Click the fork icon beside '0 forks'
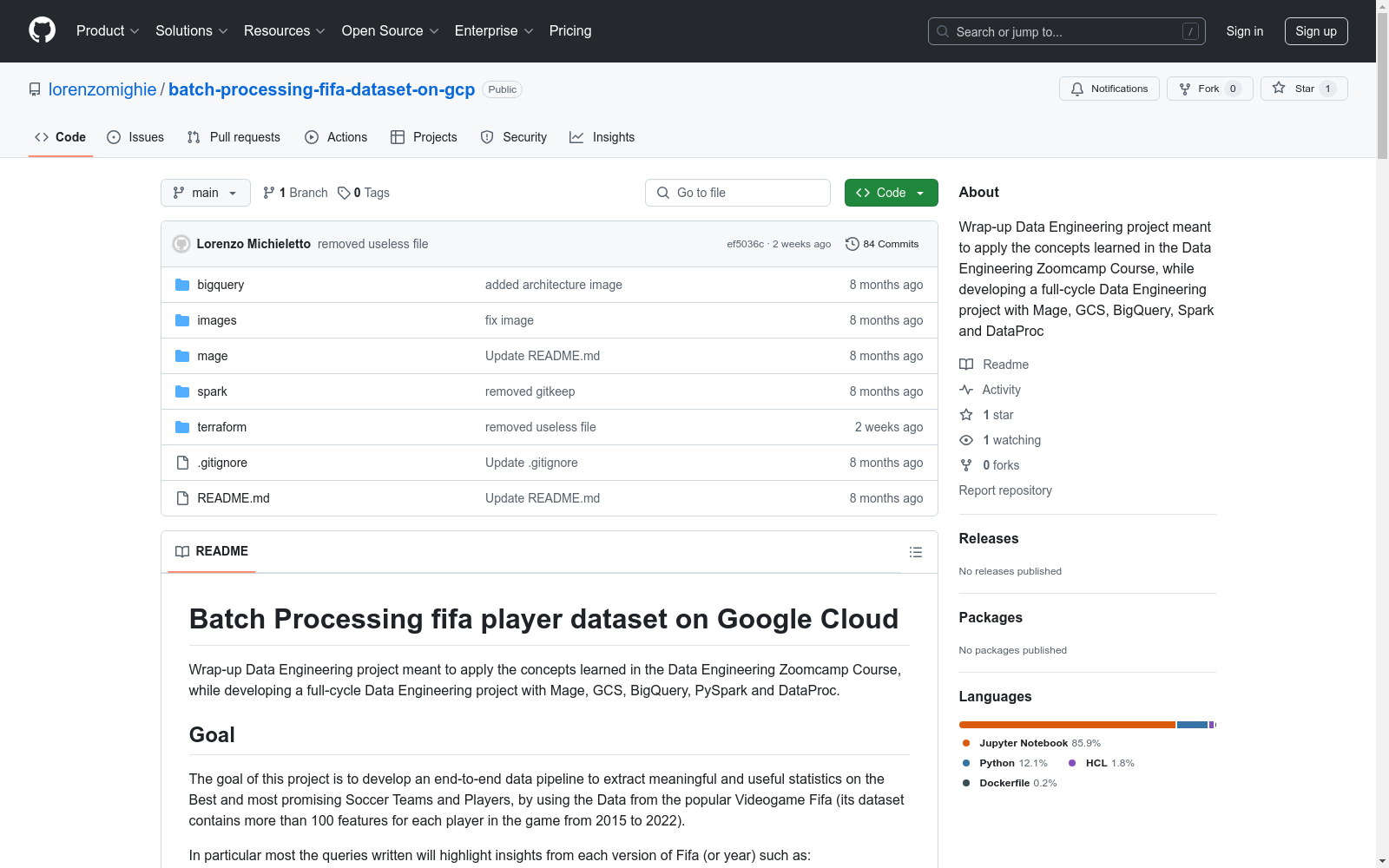This screenshot has width=1389, height=868. click(966, 465)
